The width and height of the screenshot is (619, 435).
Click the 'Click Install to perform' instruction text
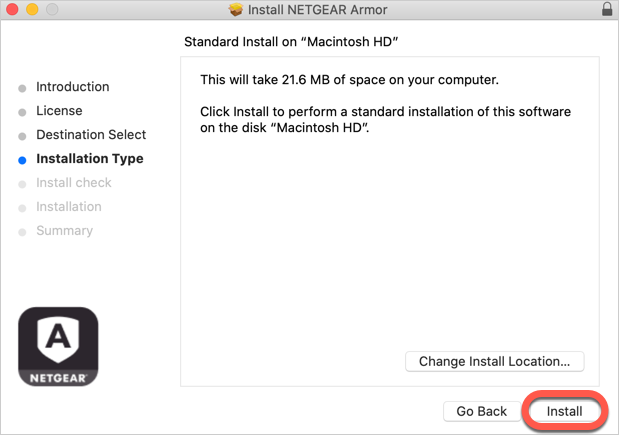(x=385, y=120)
